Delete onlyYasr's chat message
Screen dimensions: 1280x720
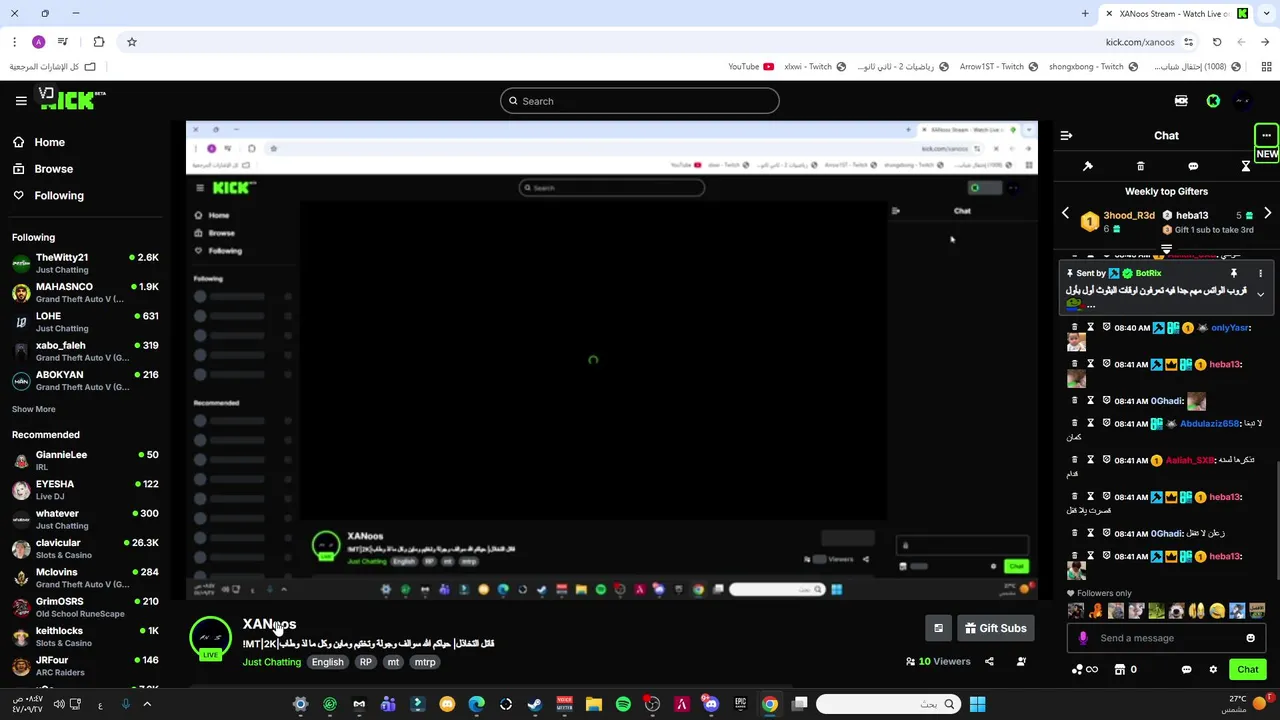click(x=1075, y=328)
